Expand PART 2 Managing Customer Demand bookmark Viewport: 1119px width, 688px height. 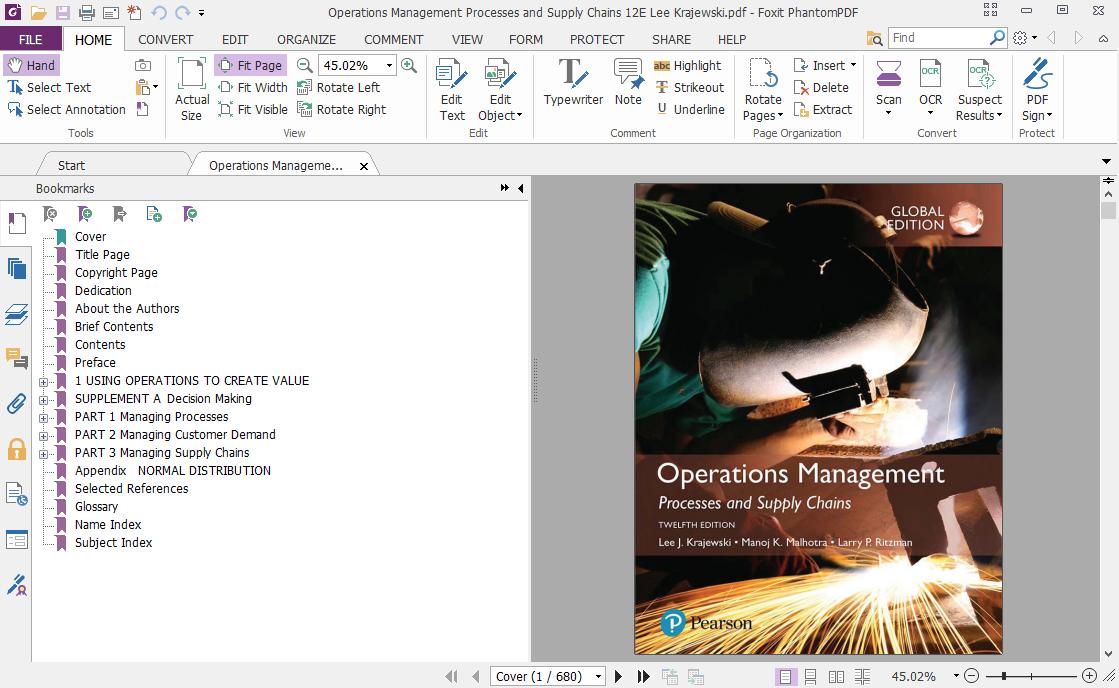pos(44,435)
